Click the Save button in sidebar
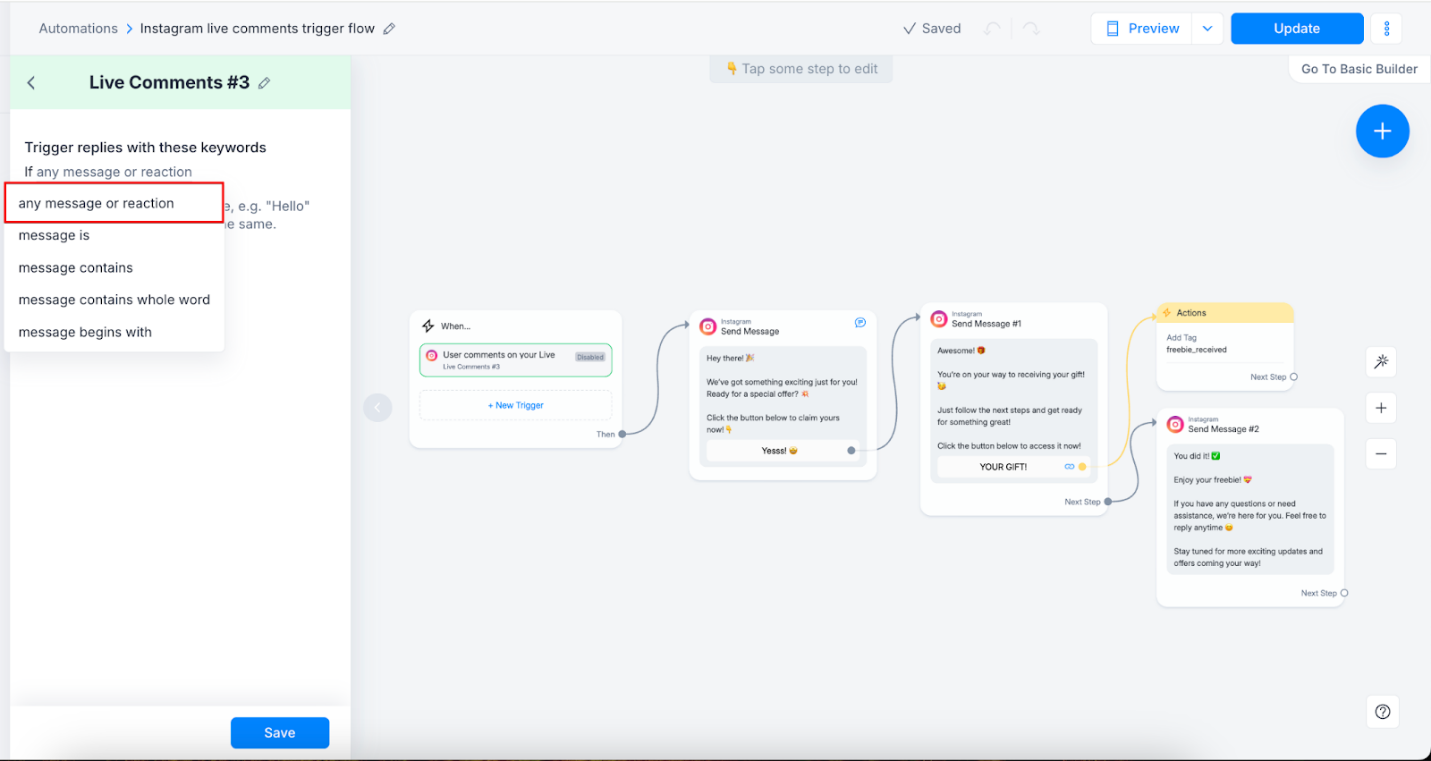This screenshot has width=1431, height=761. tap(279, 733)
